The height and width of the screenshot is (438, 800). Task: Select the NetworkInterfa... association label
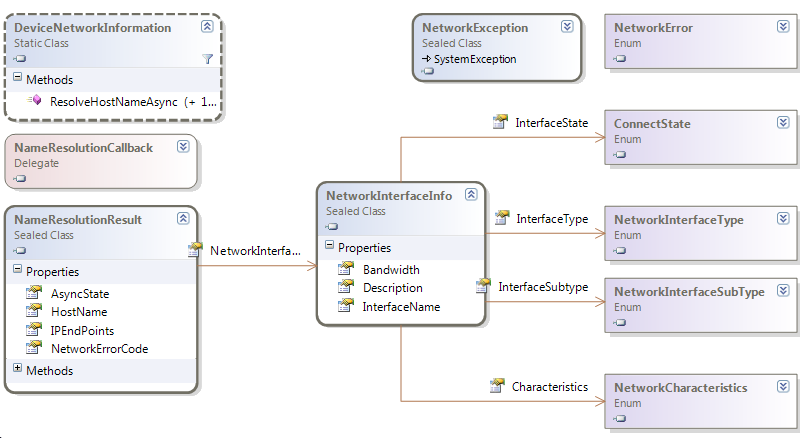pyautogui.click(x=255, y=251)
